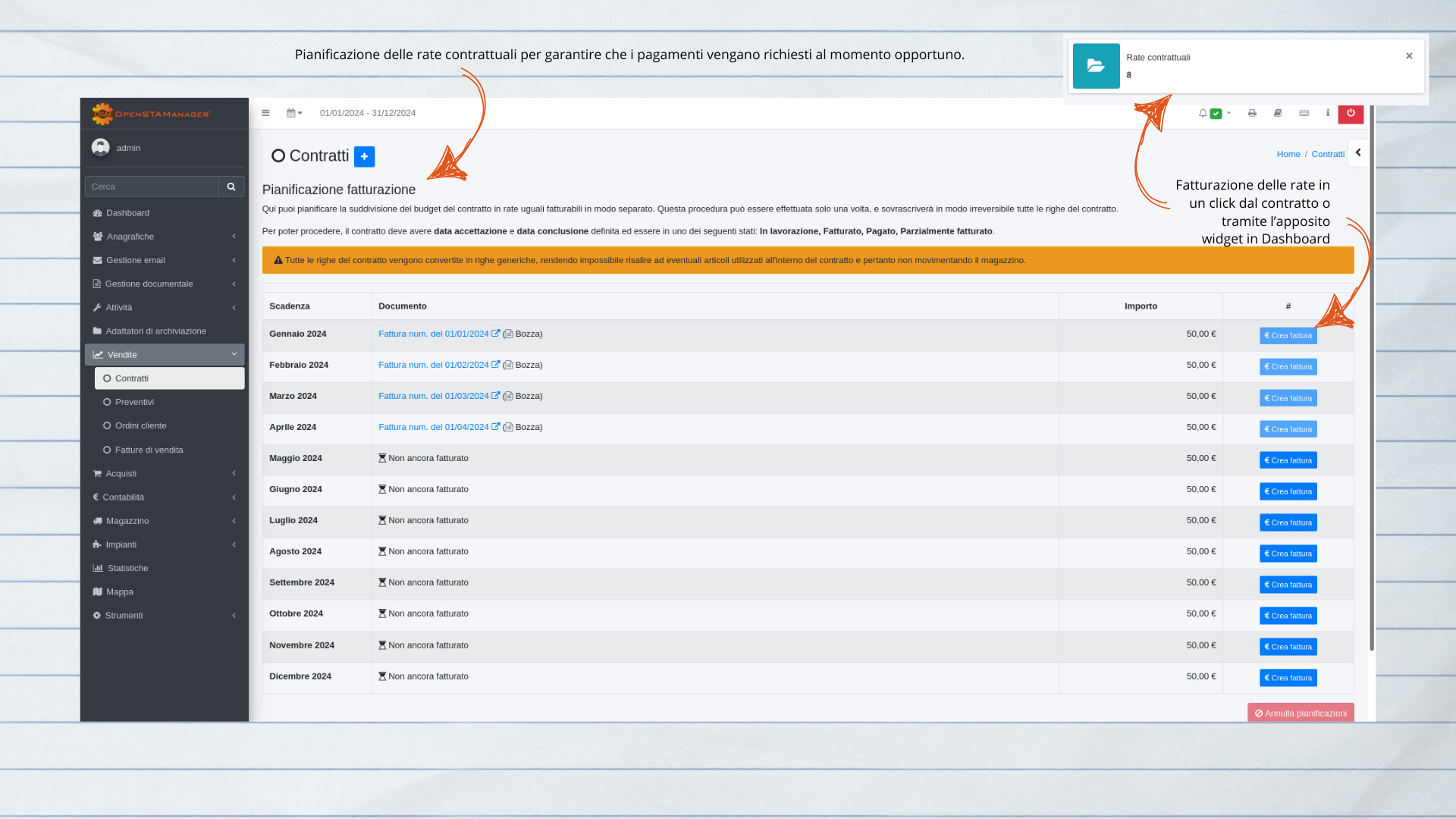
Task: Click Crea fattura for Dicembre 2024
Action: tap(1288, 678)
